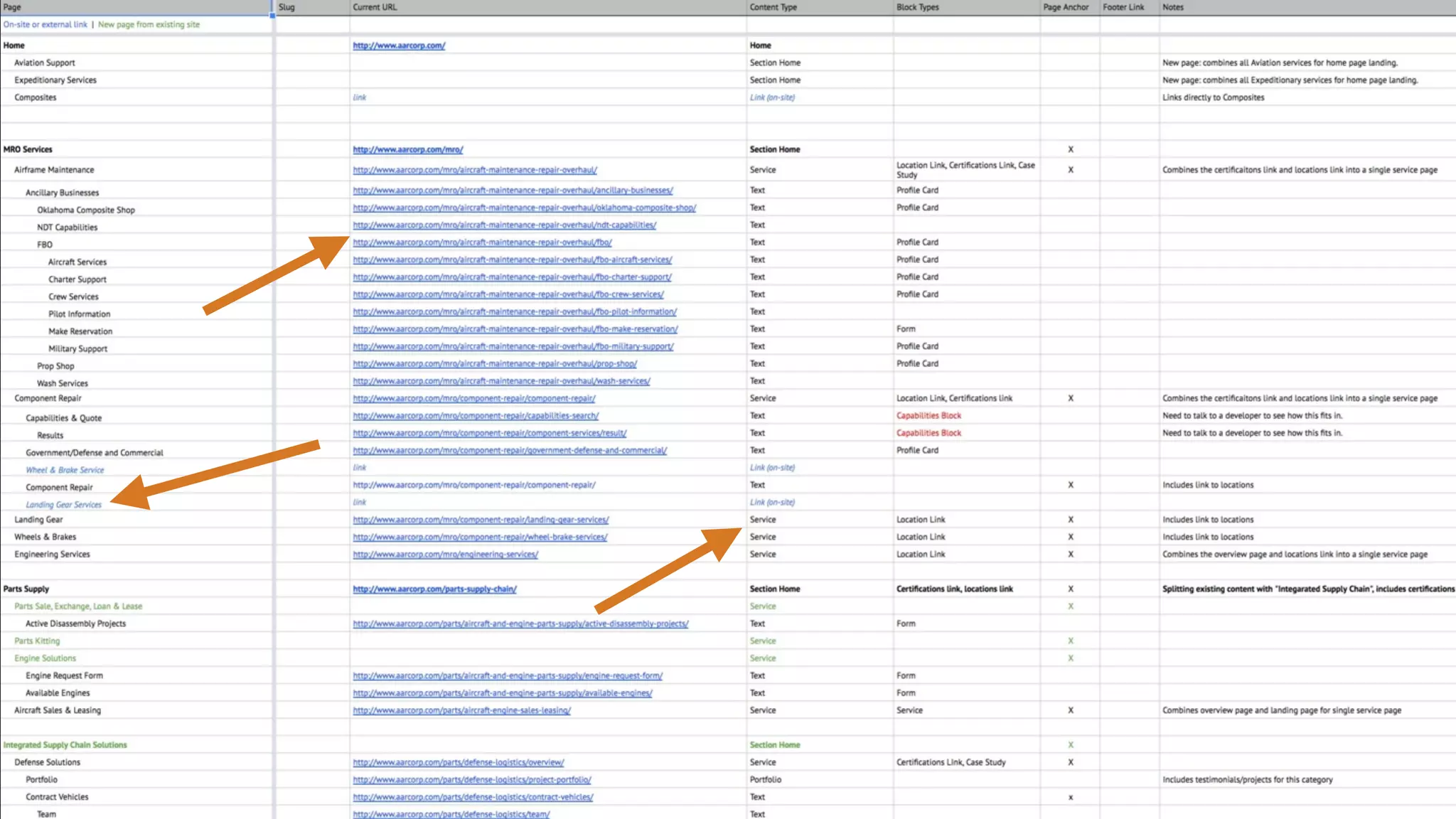The height and width of the screenshot is (819, 1456).
Task: Click the Wheel & Brake Service page cell
Action: coord(65,470)
